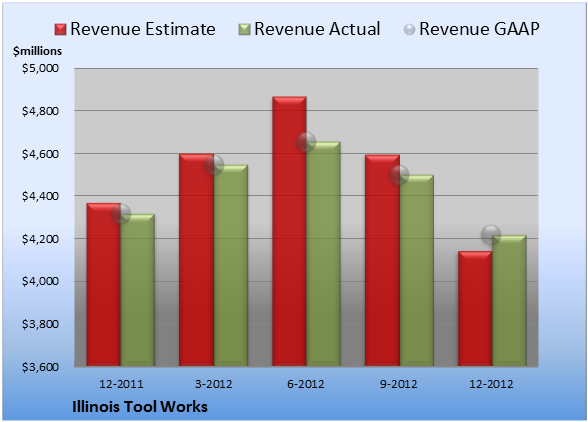
Task: Click the 'Revenue Actual' legend label
Action: 317,29
